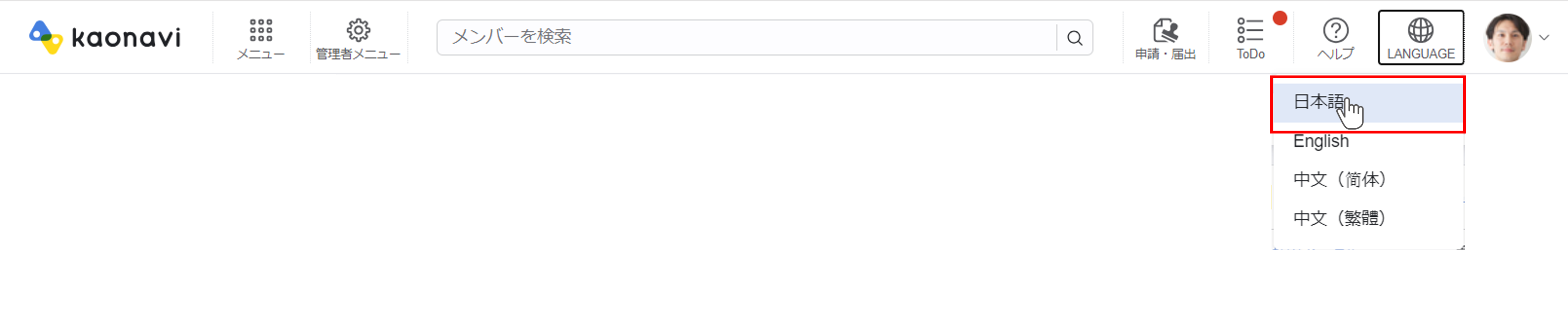This screenshot has width=1568, height=330.
Task: Click the LANGUAGE globe icon
Action: (1420, 30)
